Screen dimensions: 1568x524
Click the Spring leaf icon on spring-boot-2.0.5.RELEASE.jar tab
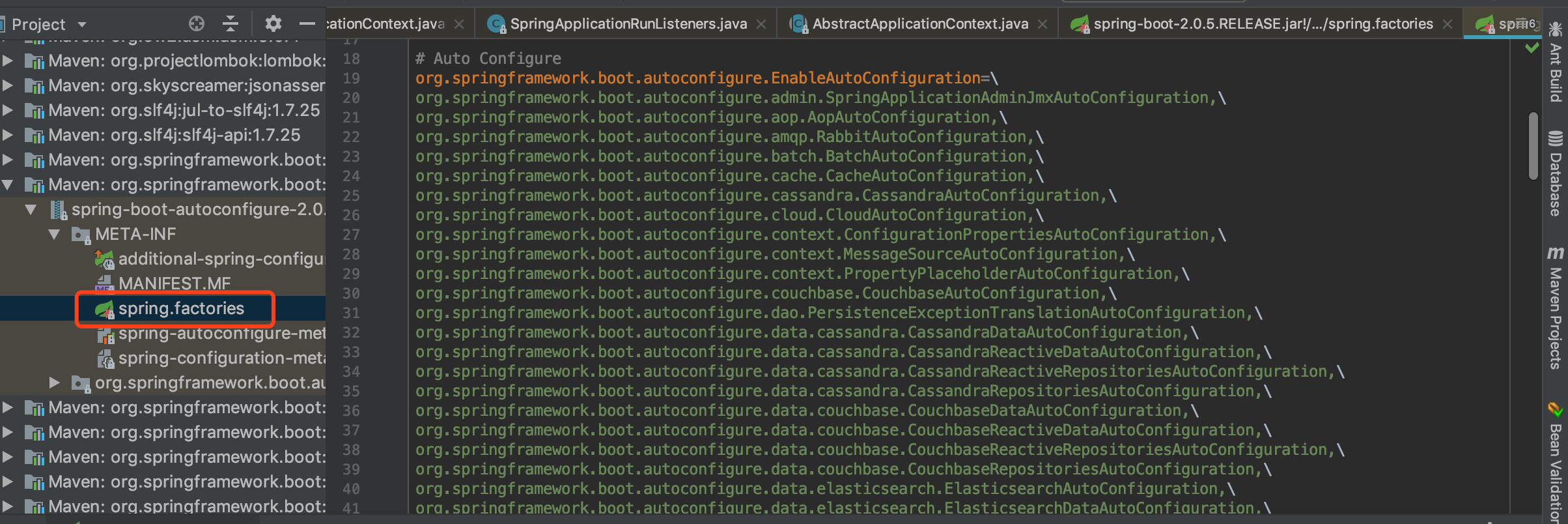[1080, 25]
